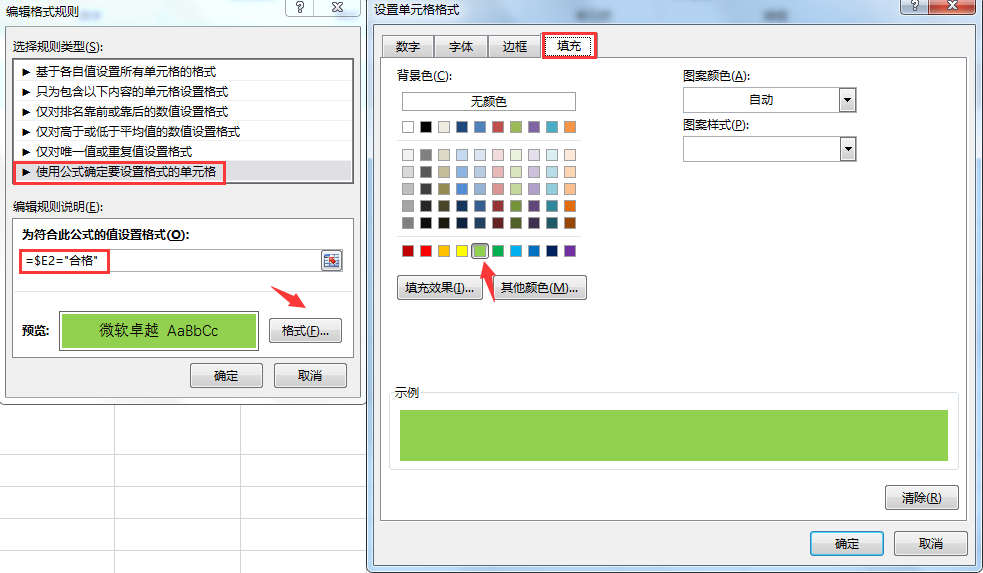
Task: Cancel 取消 in the 设置单元格格式 dialog
Action: (x=931, y=544)
